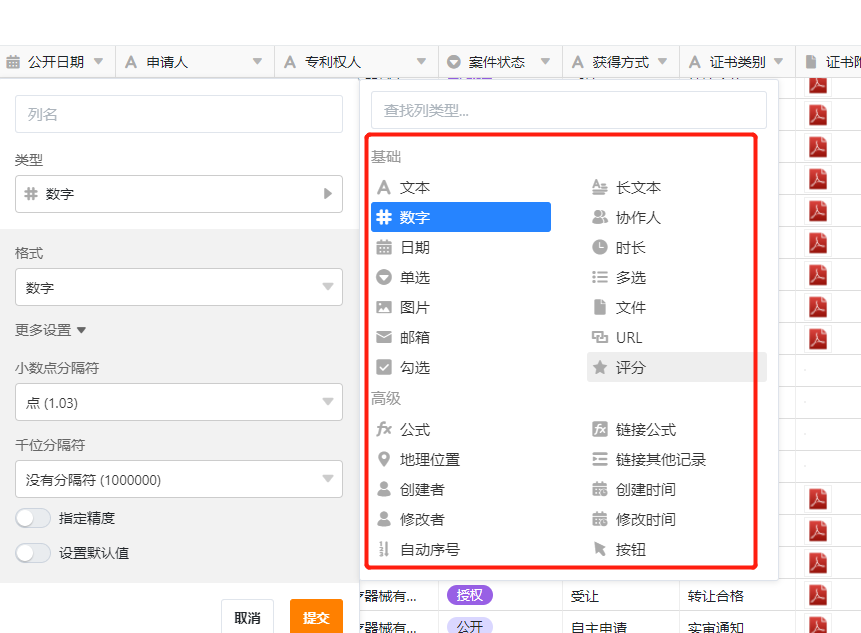Viewport: 861px width, 633px height.
Task: Choose the 勾选 checkbox column type
Action: tap(414, 368)
